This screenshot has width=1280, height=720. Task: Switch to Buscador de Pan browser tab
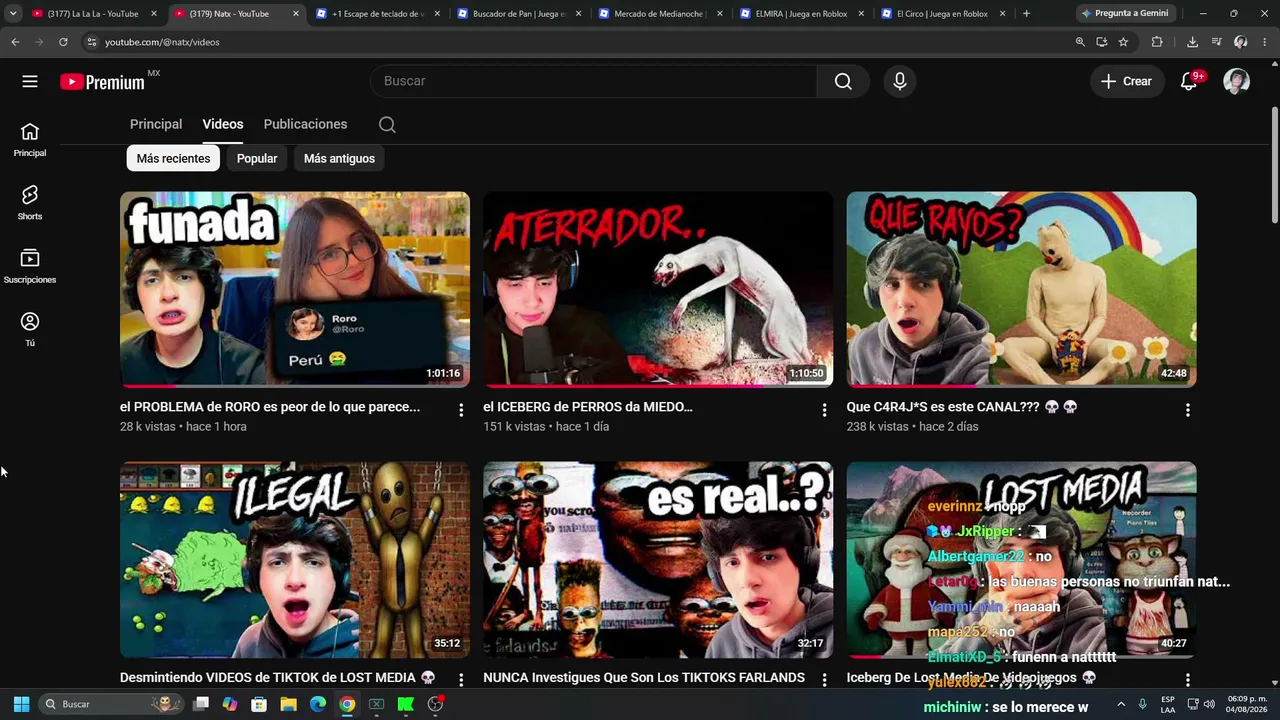(519, 14)
